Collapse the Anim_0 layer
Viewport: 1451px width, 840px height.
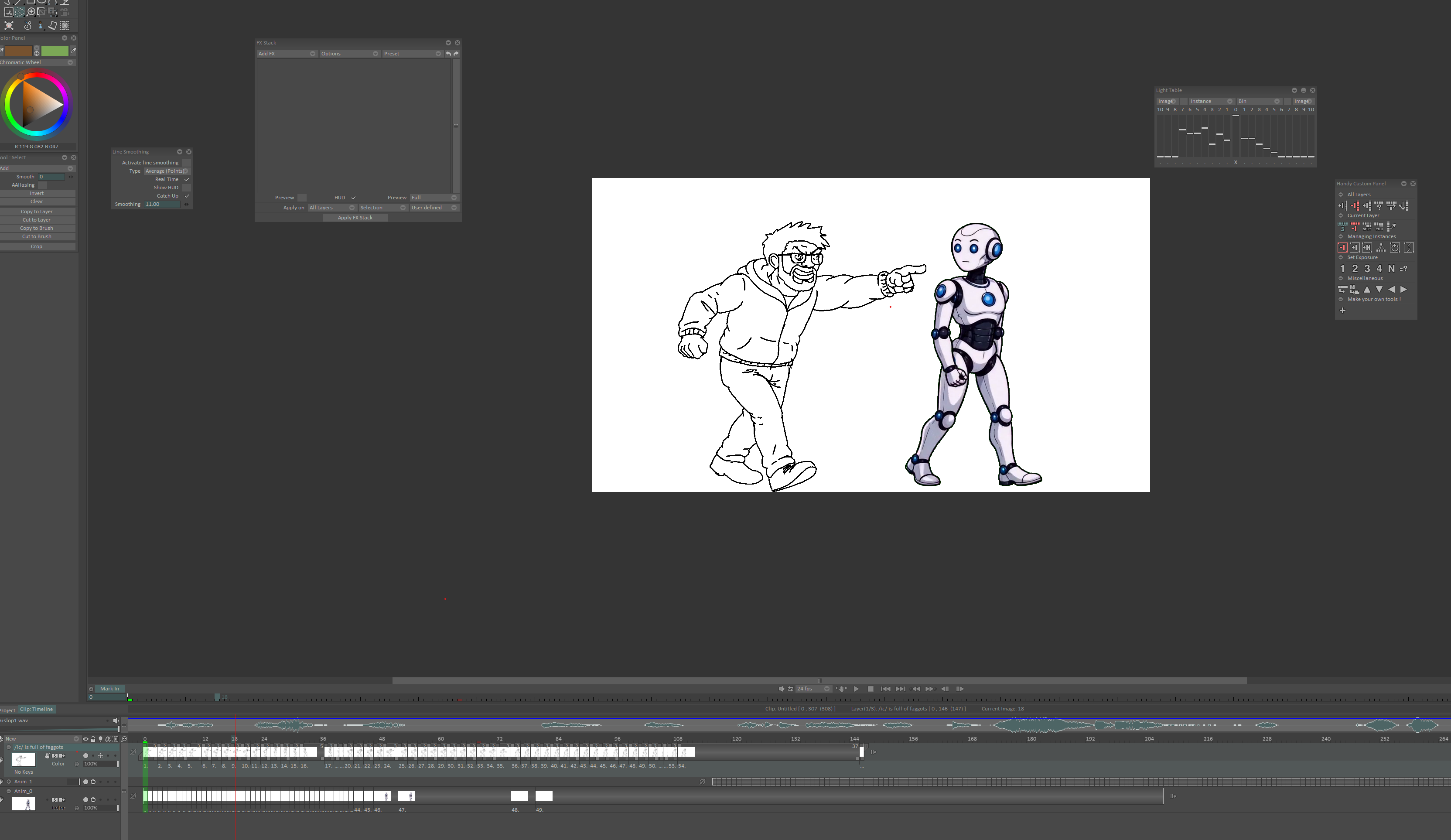tap(9, 791)
